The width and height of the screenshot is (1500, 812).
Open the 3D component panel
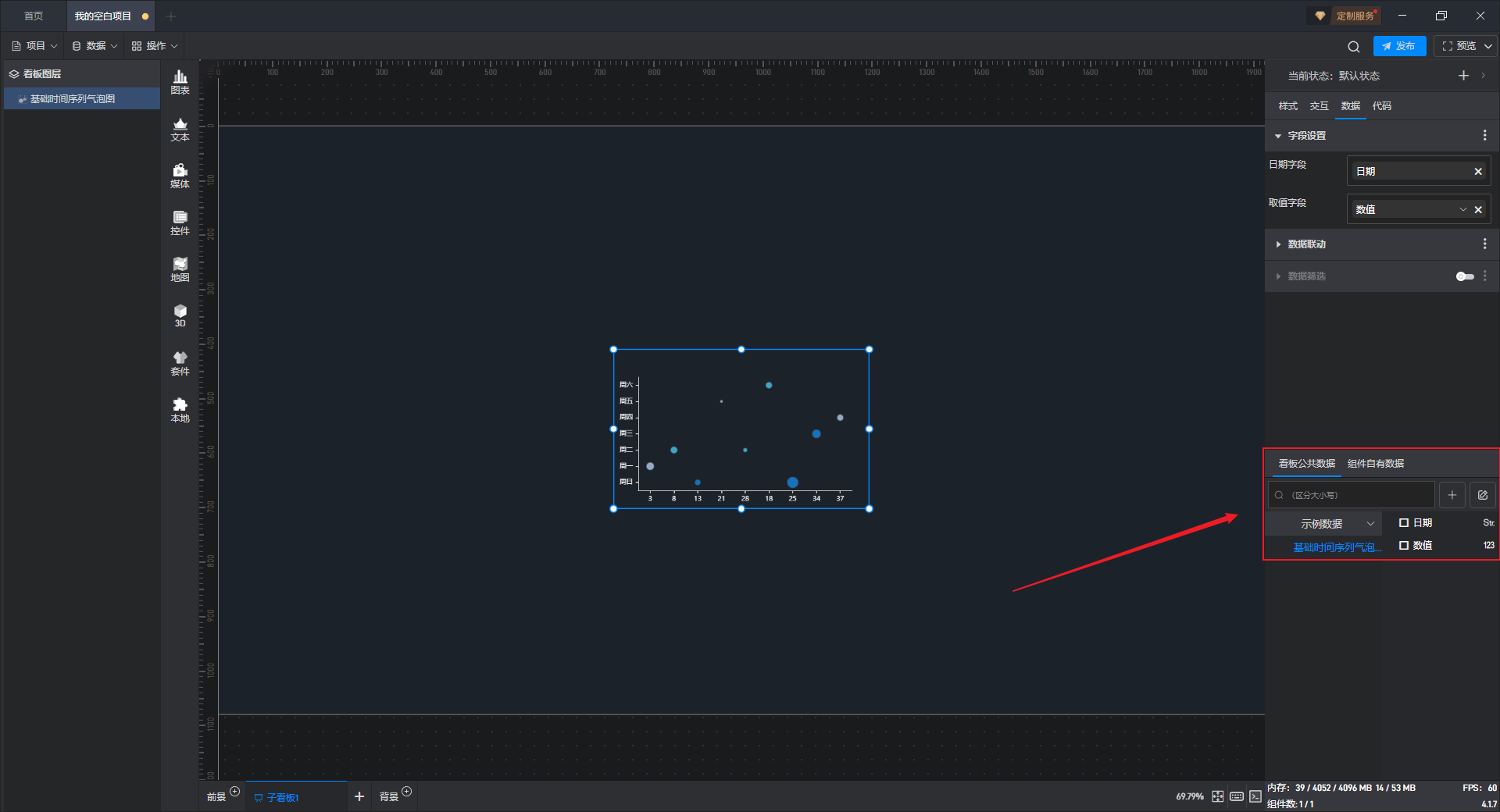pyautogui.click(x=180, y=315)
